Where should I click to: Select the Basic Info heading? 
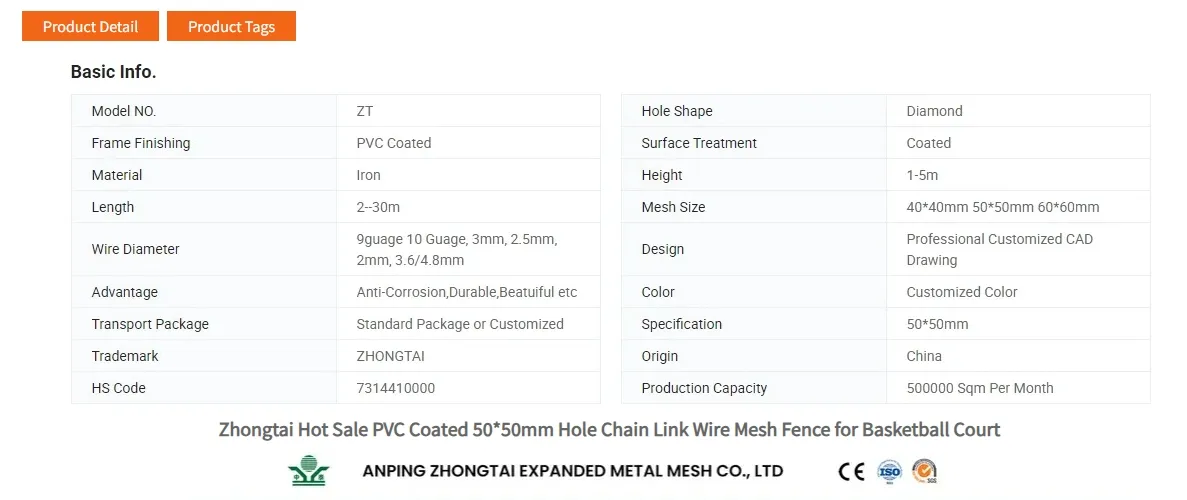(x=113, y=72)
